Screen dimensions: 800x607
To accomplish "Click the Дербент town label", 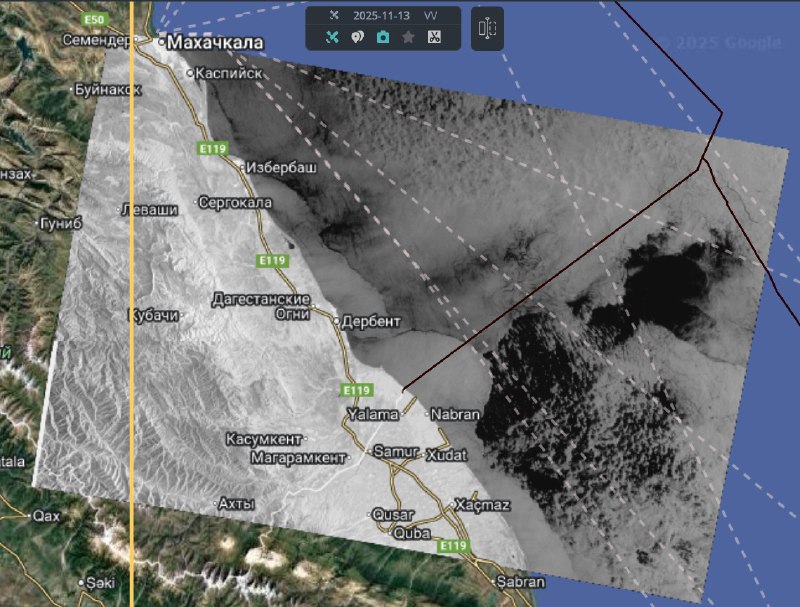I will point(370,322).
